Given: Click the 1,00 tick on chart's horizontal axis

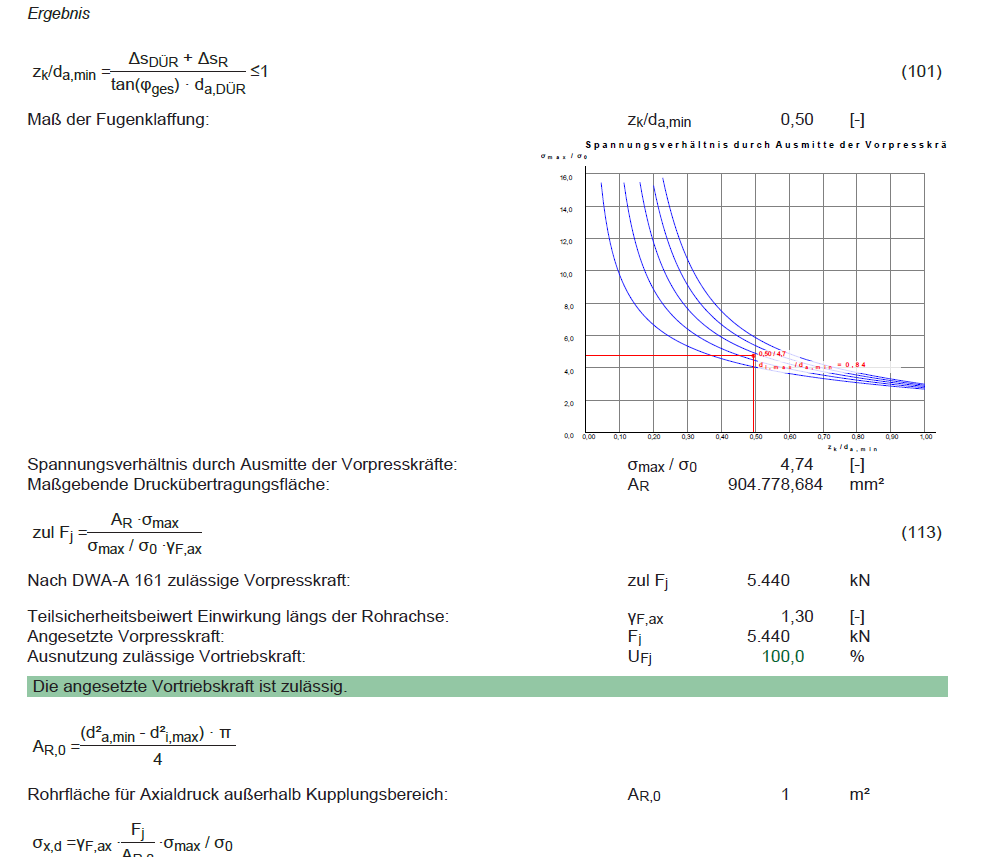Looking at the screenshot, I should (x=925, y=437).
